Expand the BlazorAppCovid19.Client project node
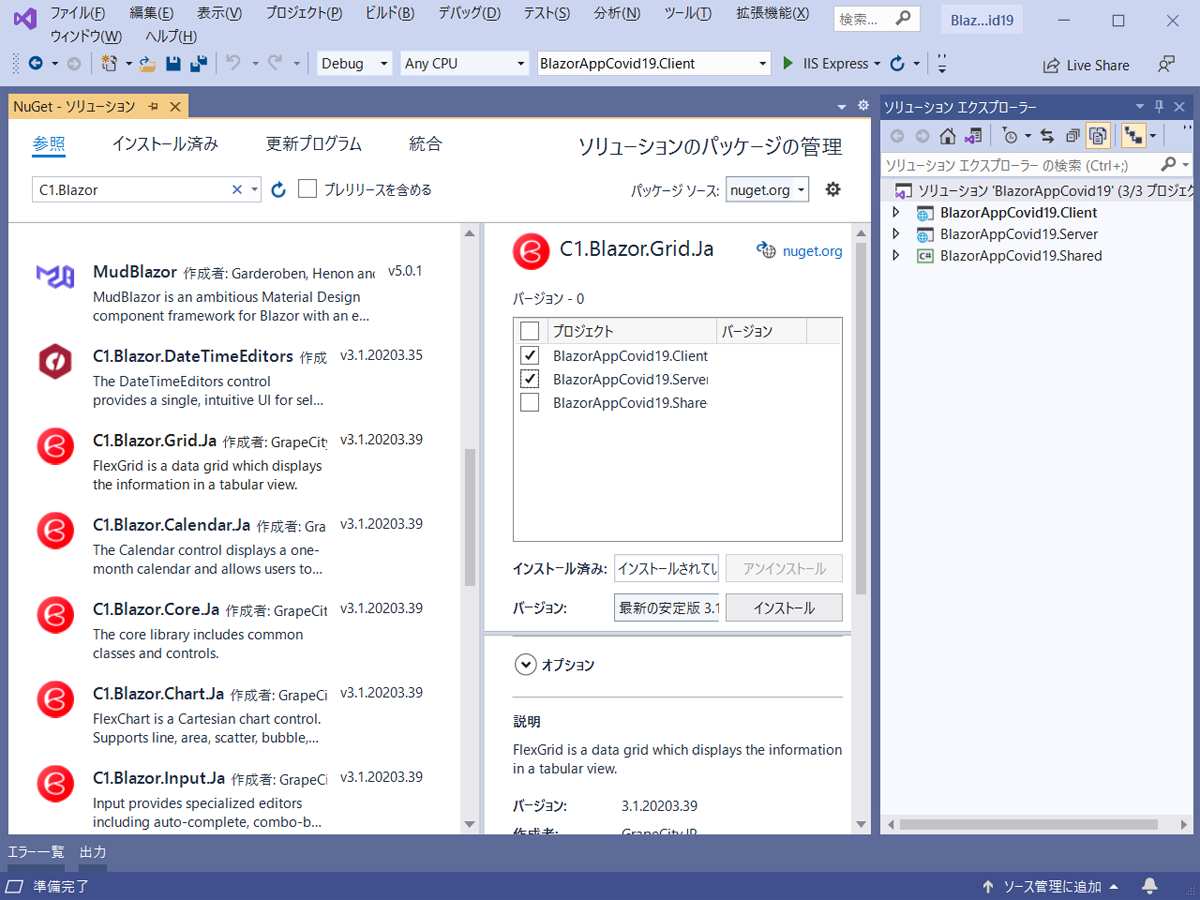 [x=896, y=212]
